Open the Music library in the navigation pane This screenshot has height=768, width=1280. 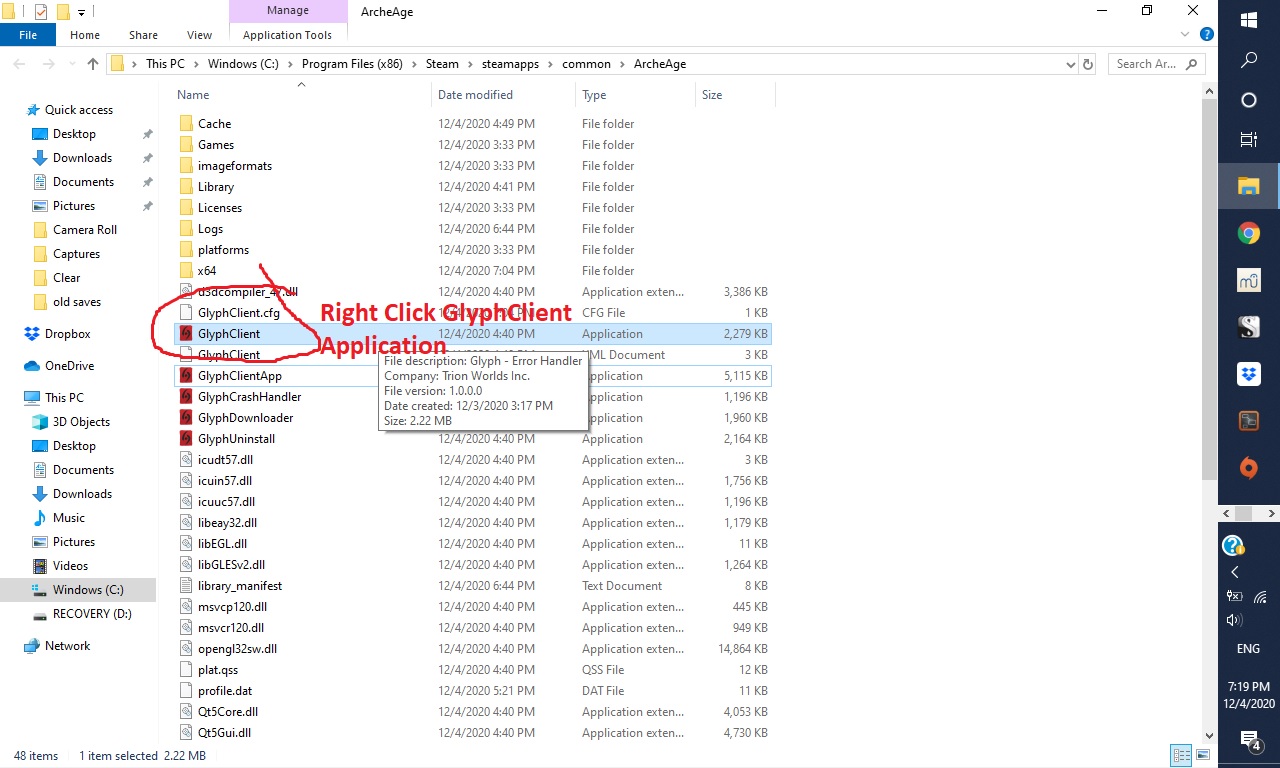68,518
